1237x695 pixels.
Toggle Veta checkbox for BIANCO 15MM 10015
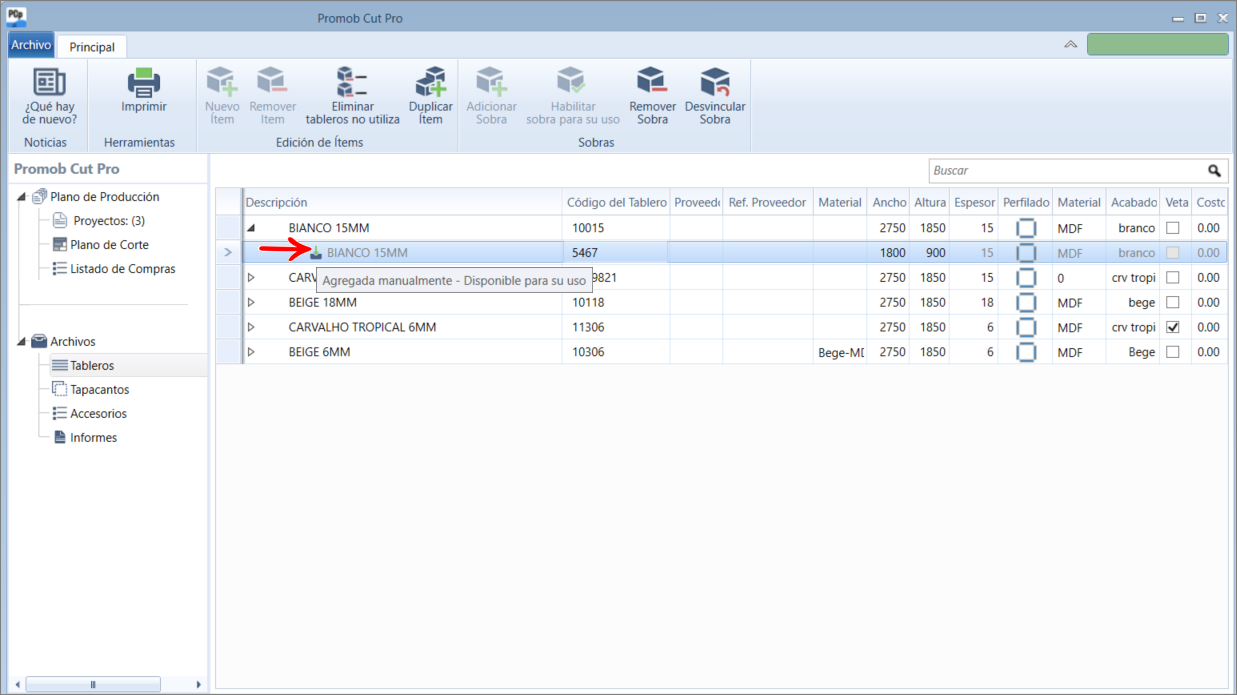tap(1173, 228)
